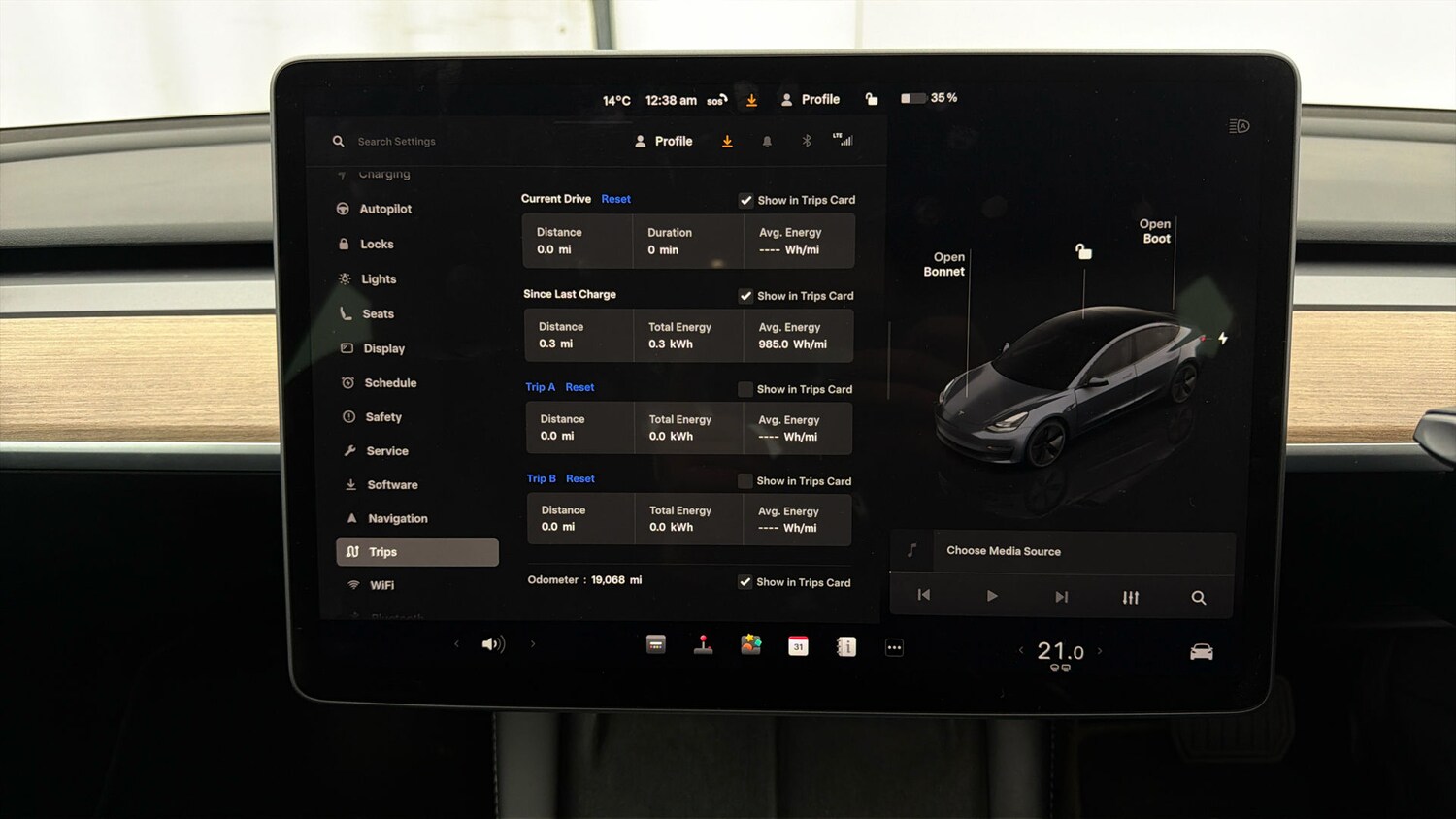The height and width of the screenshot is (819, 1456).
Task: Reset the Trip B statistics
Action: (x=579, y=478)
